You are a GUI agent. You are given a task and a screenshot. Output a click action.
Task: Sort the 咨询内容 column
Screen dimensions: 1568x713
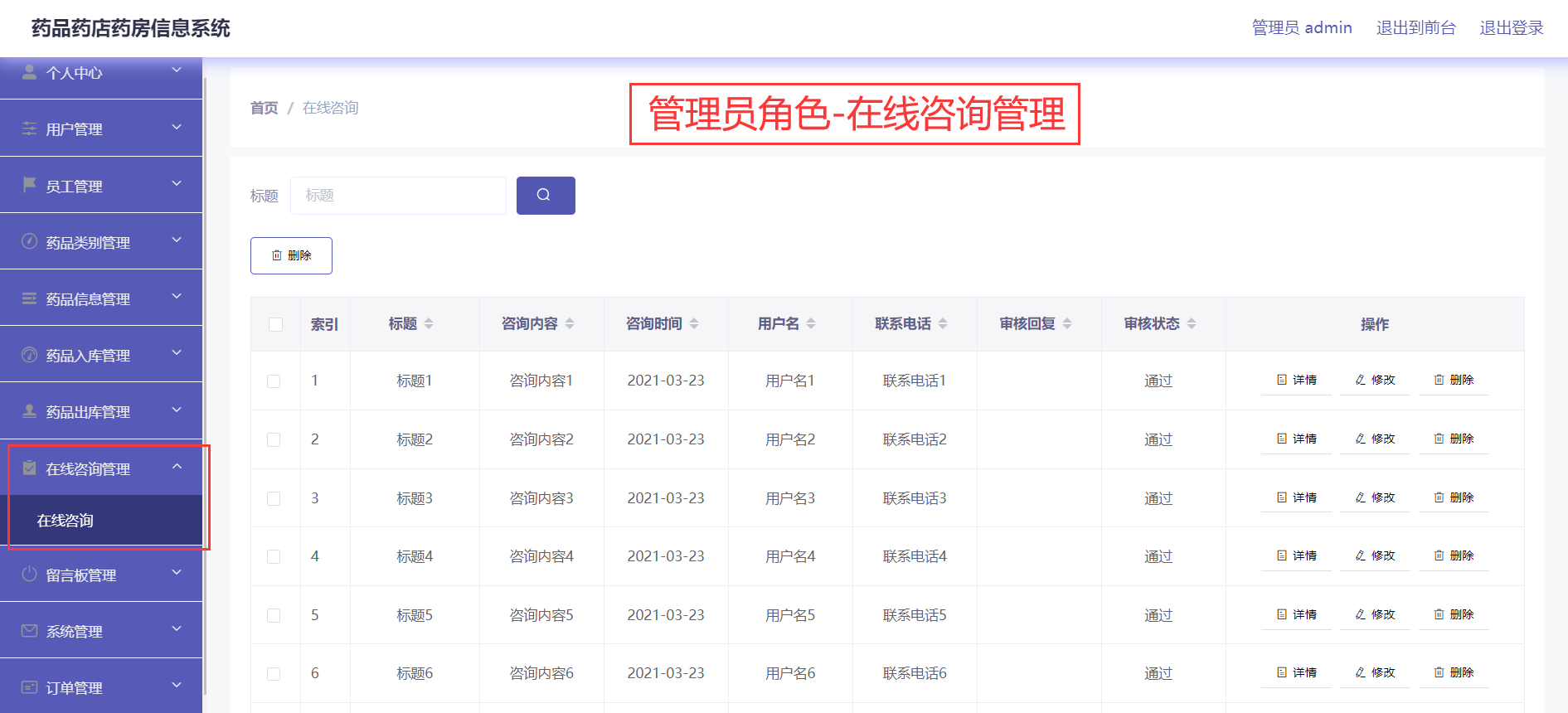(570, 323)
